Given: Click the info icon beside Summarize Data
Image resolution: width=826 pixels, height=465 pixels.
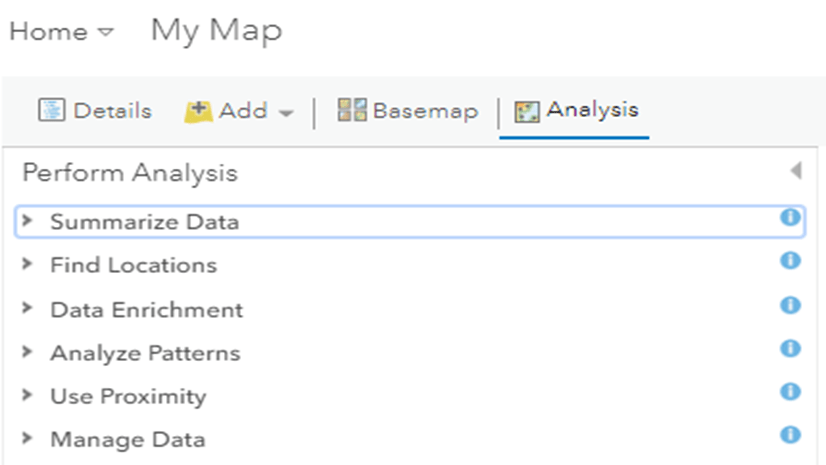Looking at the screenshot, I should 790,217.
